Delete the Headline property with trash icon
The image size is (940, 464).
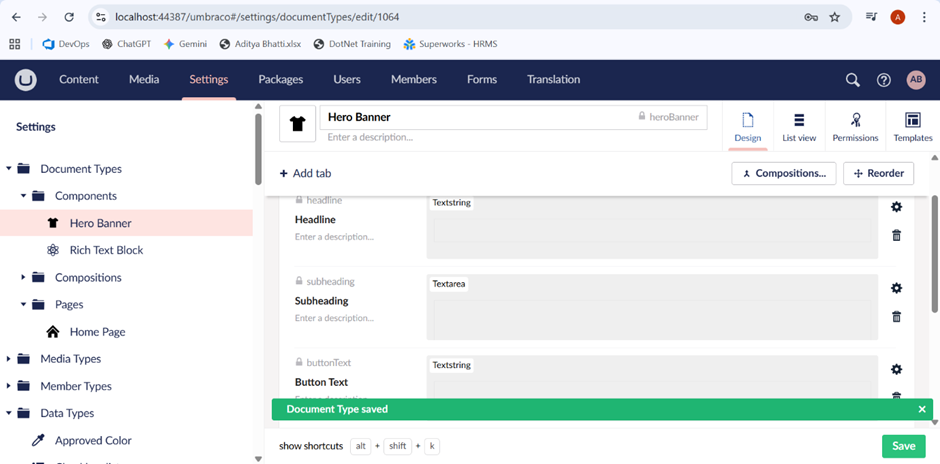click(x=896, y=235)
